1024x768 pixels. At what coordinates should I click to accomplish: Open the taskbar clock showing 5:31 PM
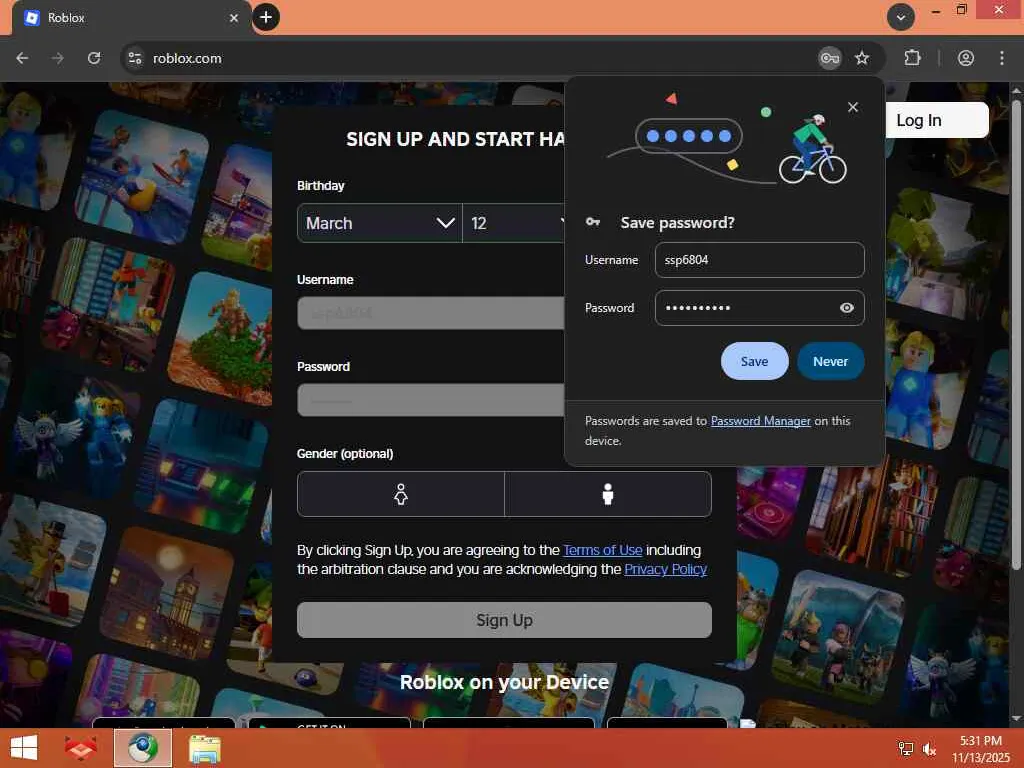tap(981, 749)
